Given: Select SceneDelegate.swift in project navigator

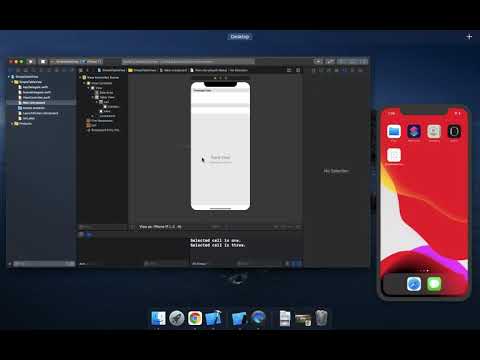Looking at the screenshot, I should (37, 92).
